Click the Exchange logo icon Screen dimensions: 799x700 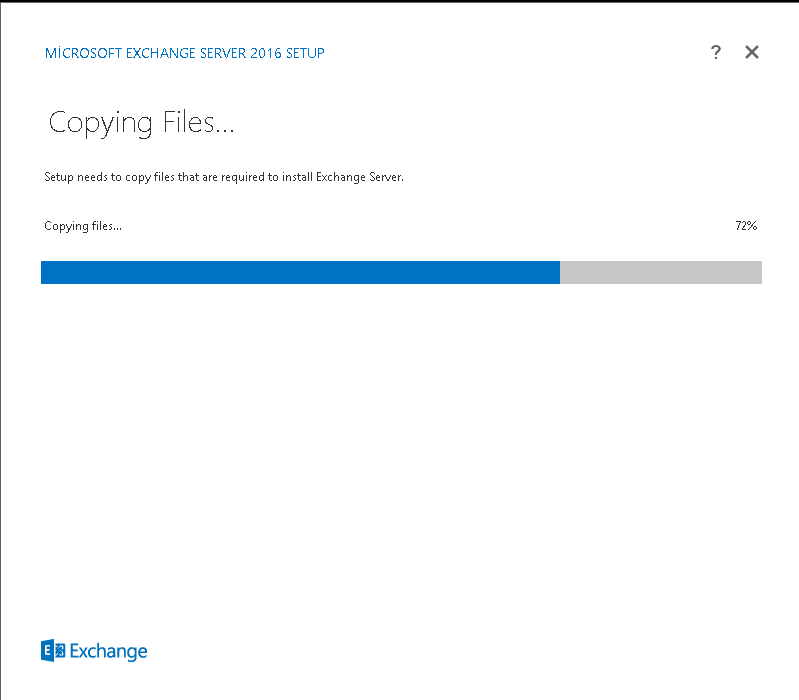tap(53, 651)
